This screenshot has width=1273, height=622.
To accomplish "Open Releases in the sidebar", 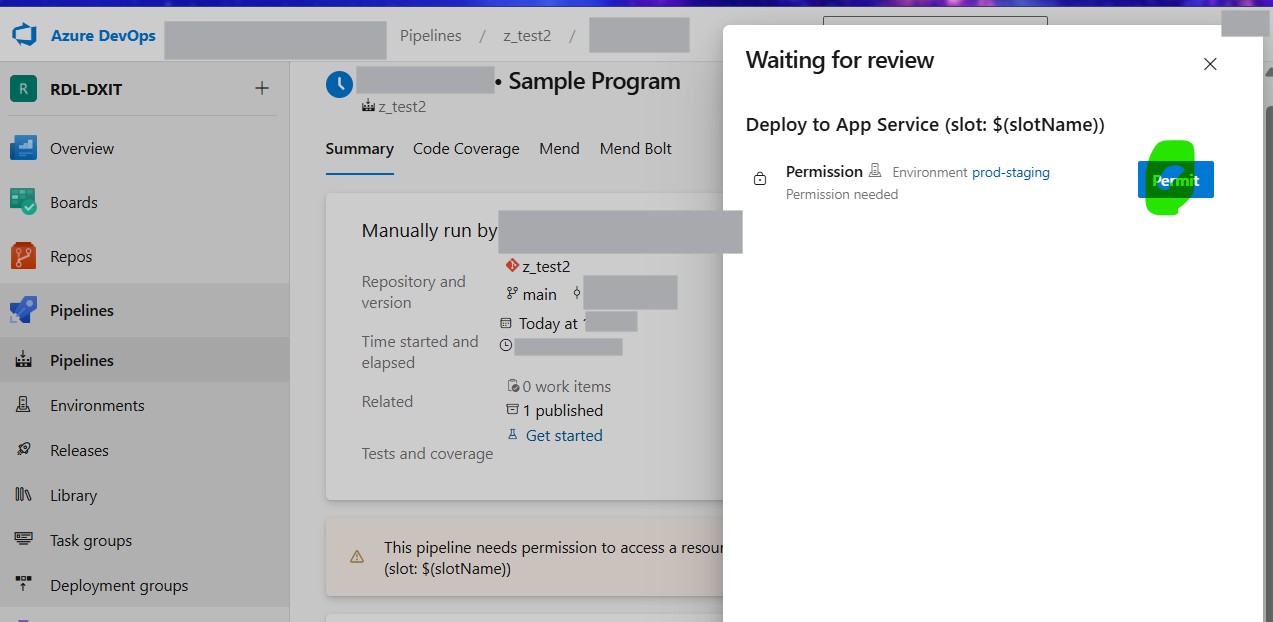I will 144,450.
